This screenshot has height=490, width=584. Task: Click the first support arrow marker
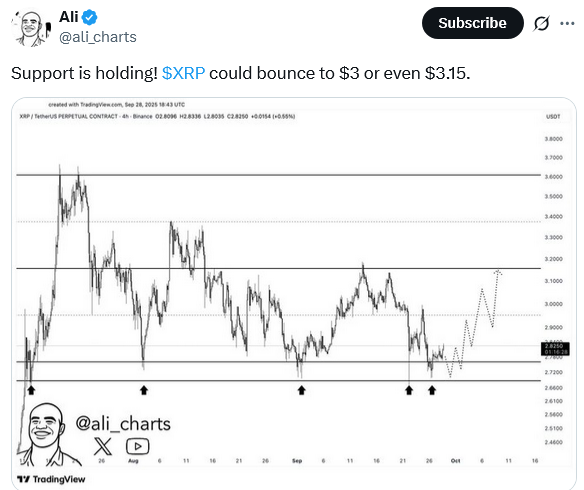coord(31,390)
